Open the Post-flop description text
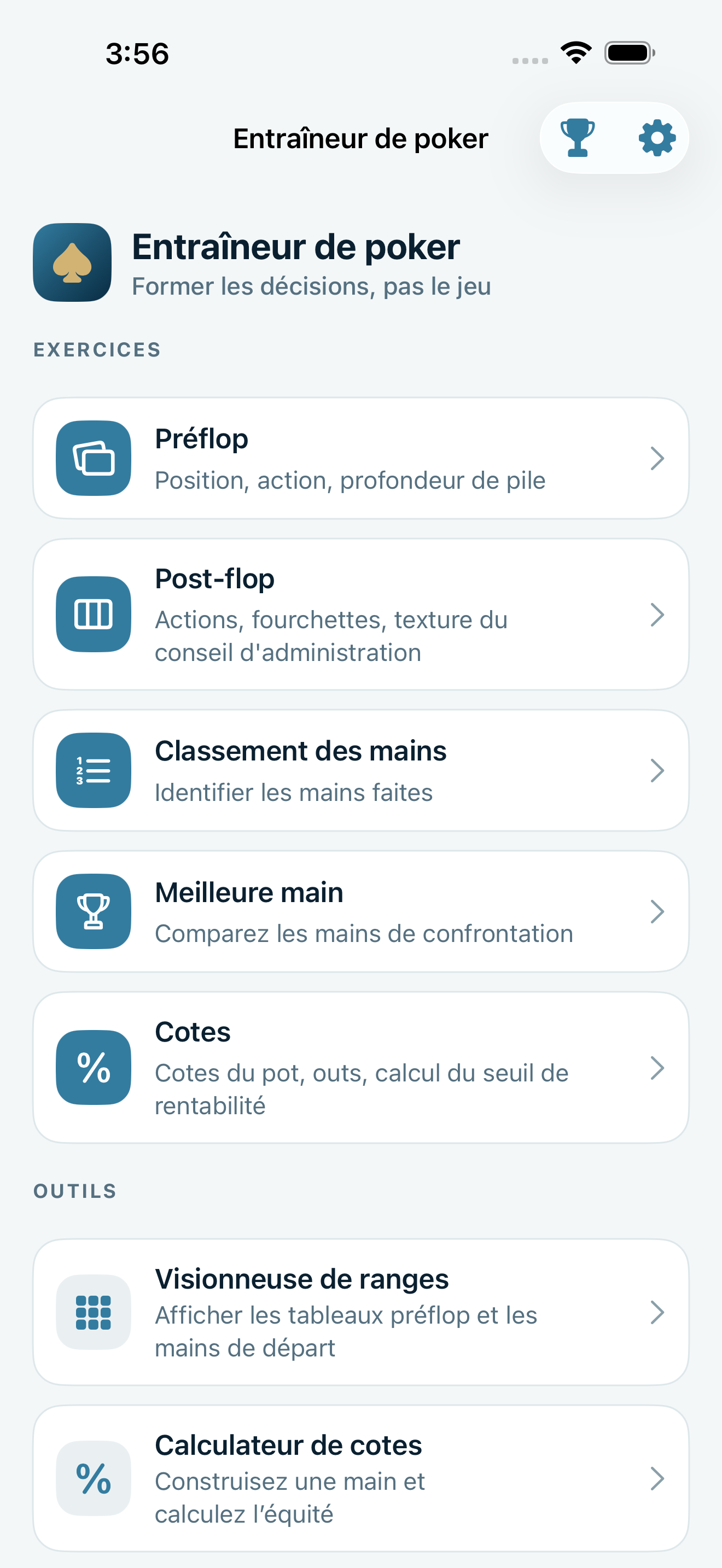 pyautogui.click(x=331, y=635)
